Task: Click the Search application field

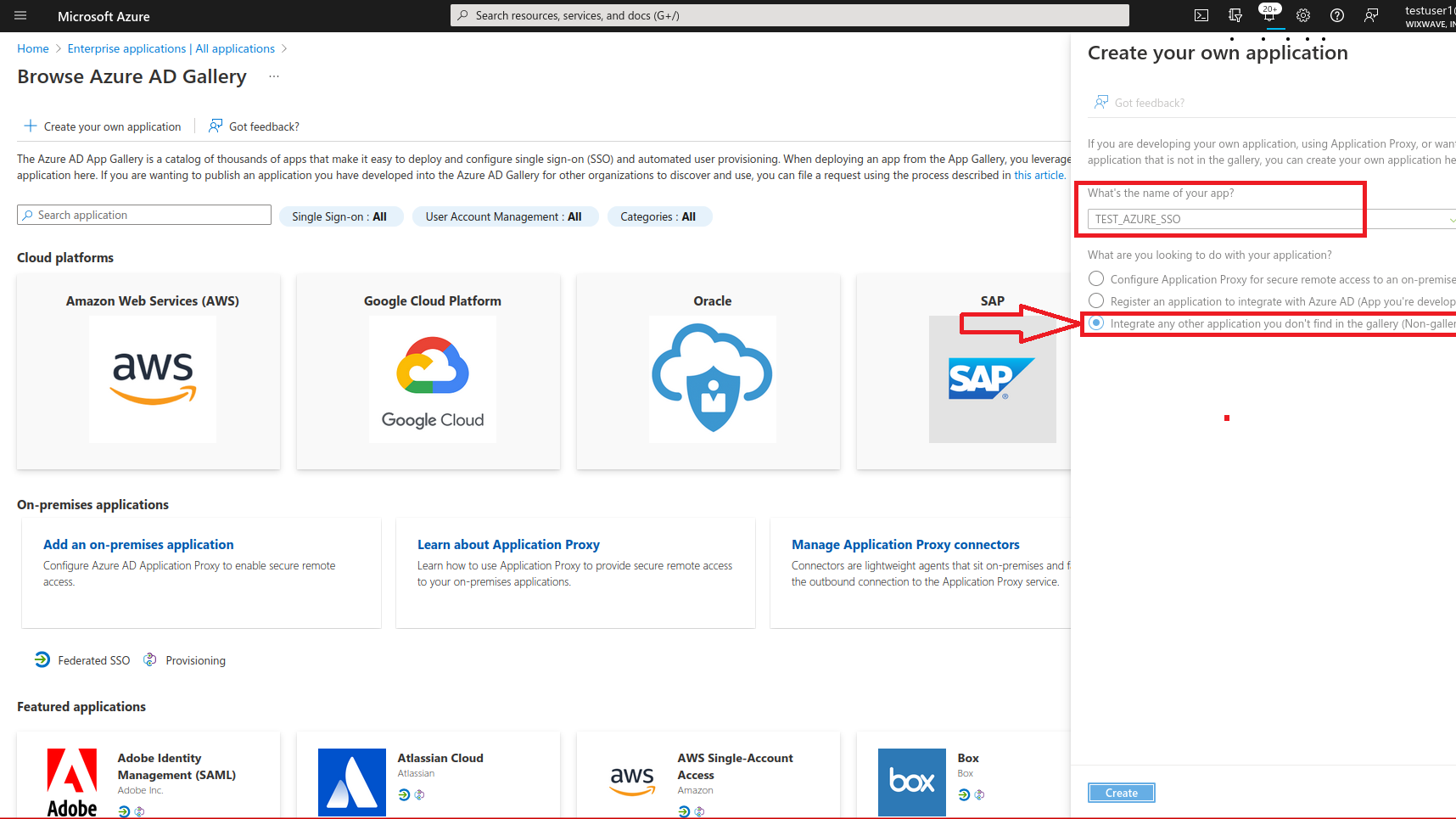Action: [144, 215]
